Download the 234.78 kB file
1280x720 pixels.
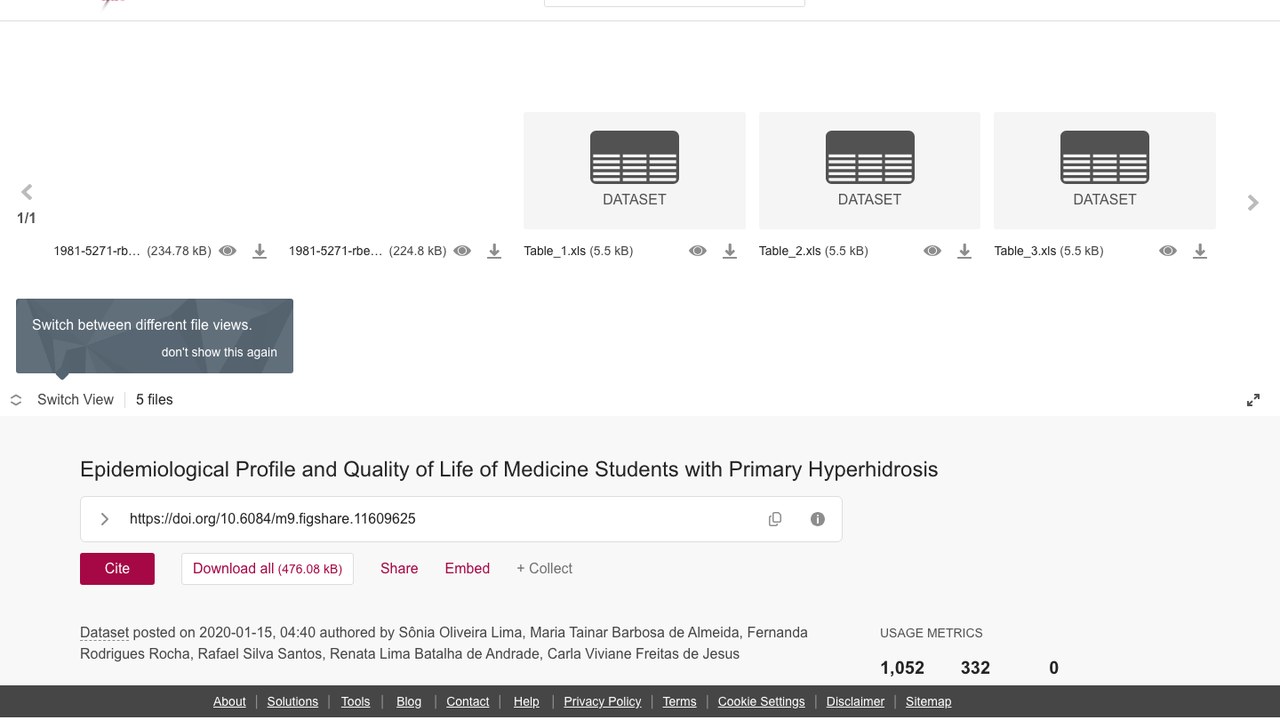tap(259, 251)
